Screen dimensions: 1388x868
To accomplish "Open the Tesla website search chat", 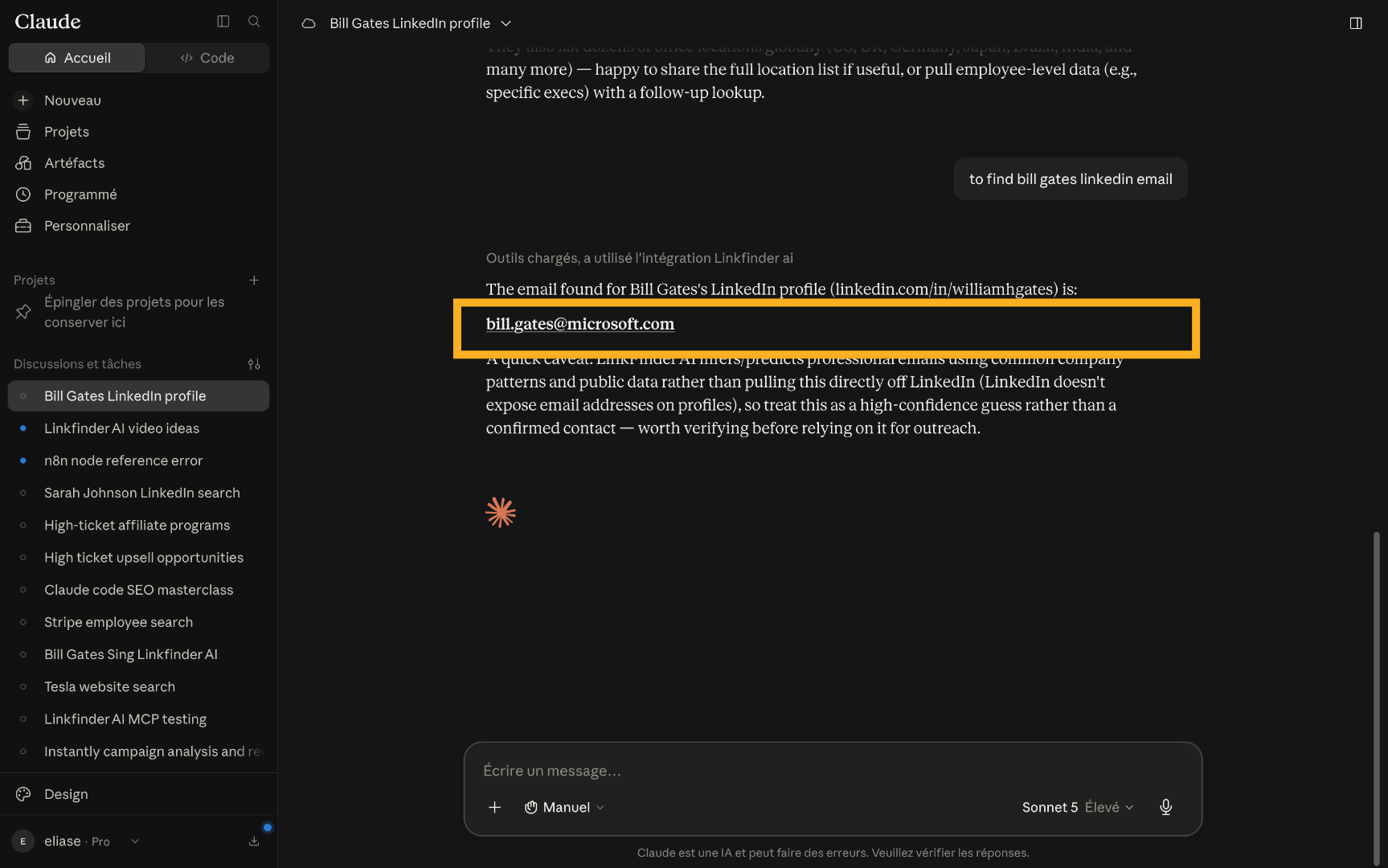I will point(138,686).
